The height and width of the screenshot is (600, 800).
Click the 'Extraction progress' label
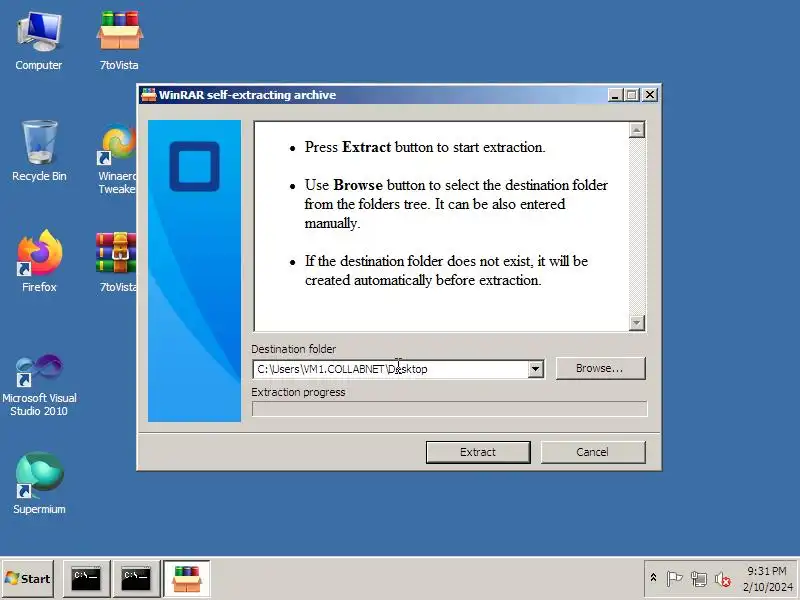298,392
